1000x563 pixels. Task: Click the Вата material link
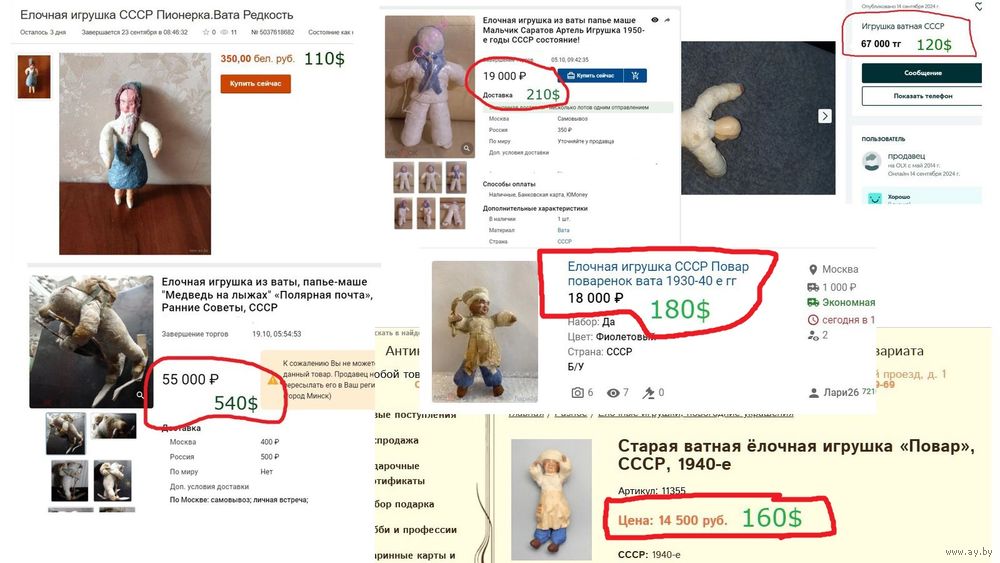[x=563, y=230]
